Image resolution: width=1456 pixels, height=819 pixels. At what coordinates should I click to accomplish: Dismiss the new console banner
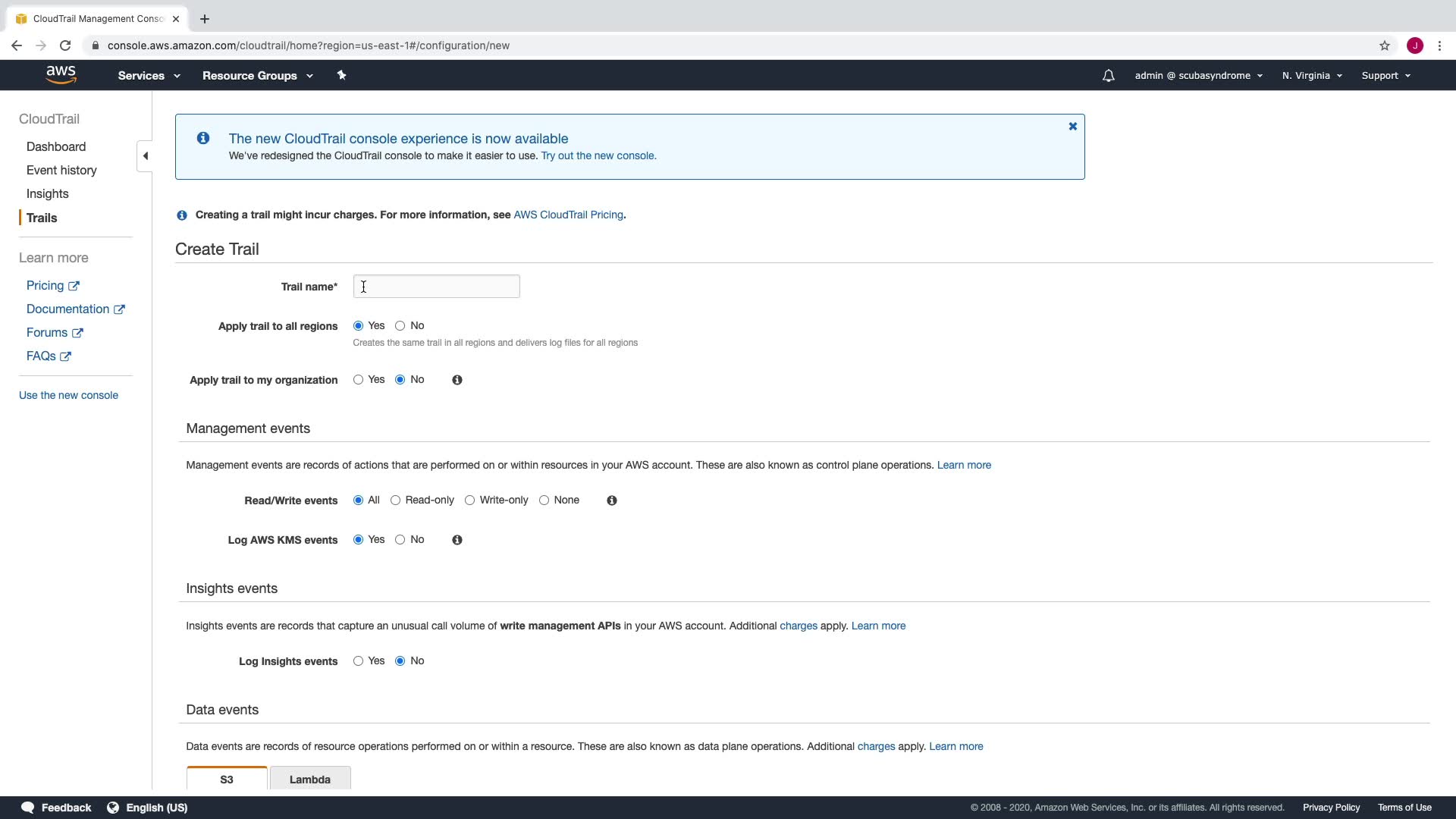1072,127
